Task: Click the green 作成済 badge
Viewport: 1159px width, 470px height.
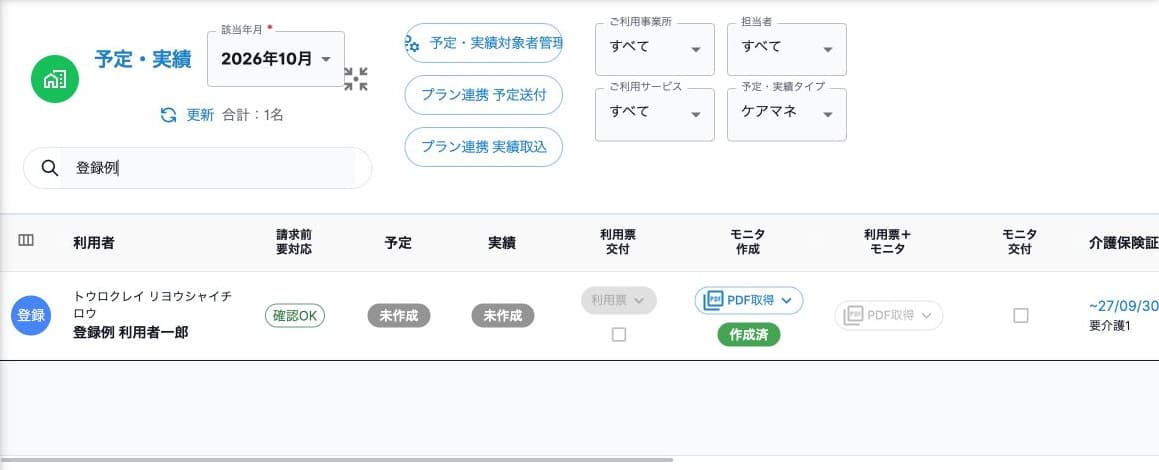Action: pos(749,334)
